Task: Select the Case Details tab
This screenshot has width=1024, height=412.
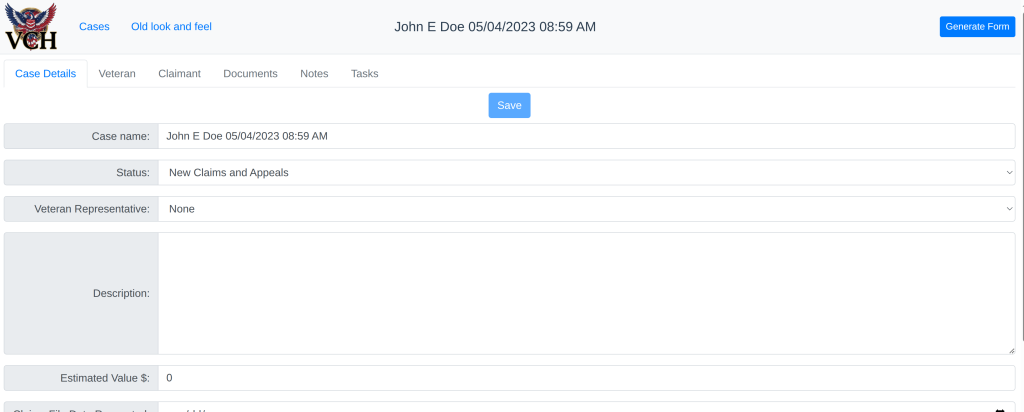Action: (x=45, y=73)
